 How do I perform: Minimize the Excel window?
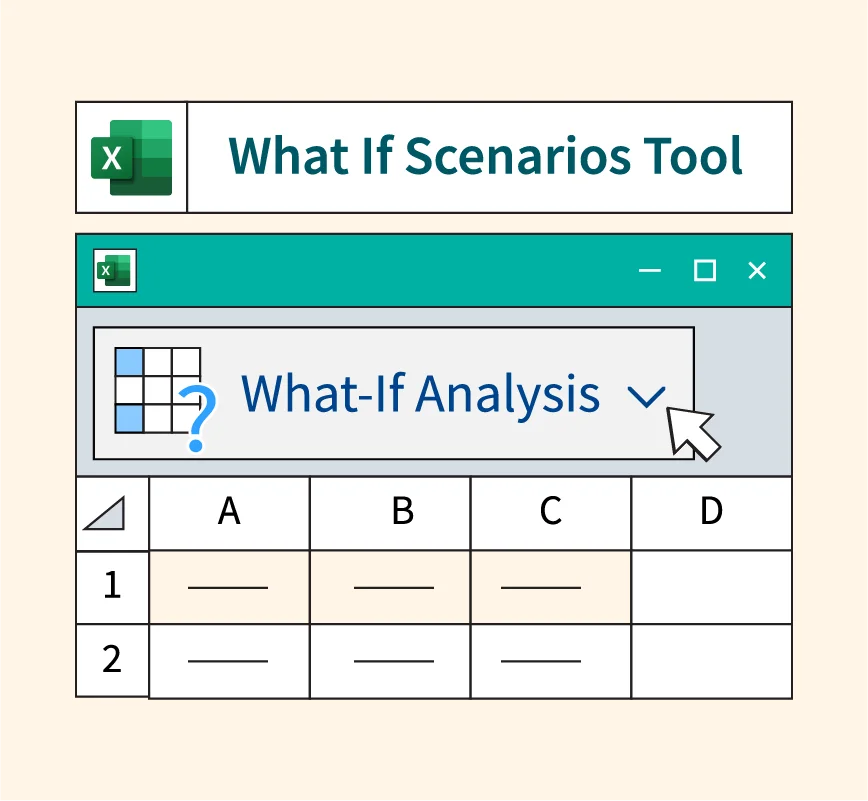(650, 270)
